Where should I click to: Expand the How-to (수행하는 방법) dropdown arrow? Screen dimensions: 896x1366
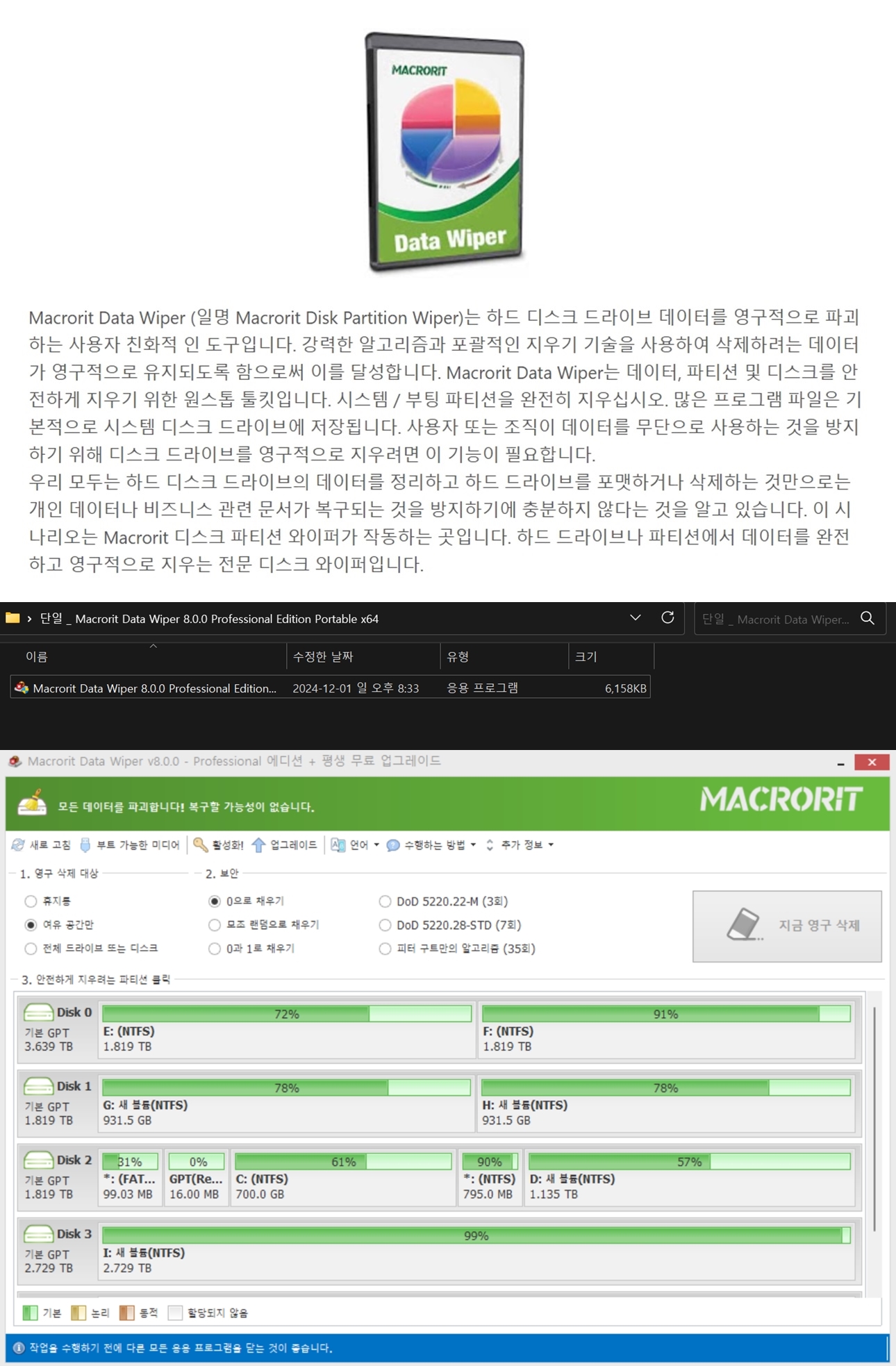(473, 845)
